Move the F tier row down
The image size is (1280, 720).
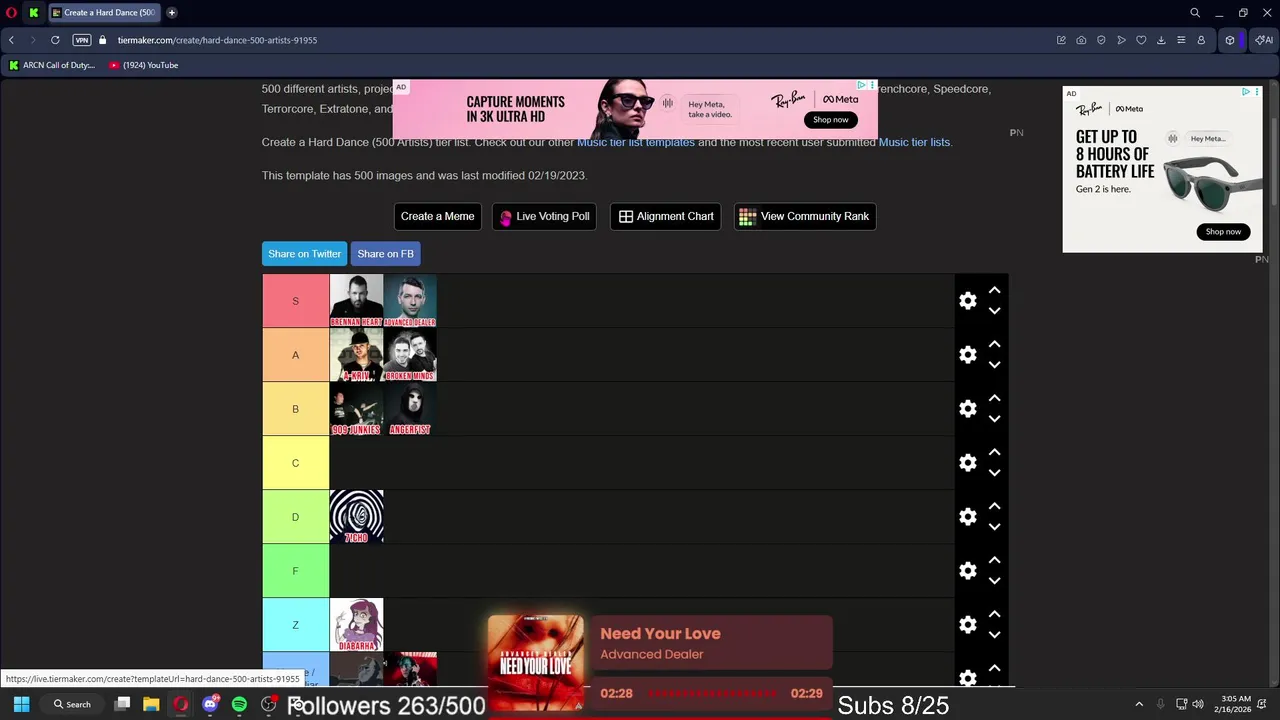click(994, 581)
